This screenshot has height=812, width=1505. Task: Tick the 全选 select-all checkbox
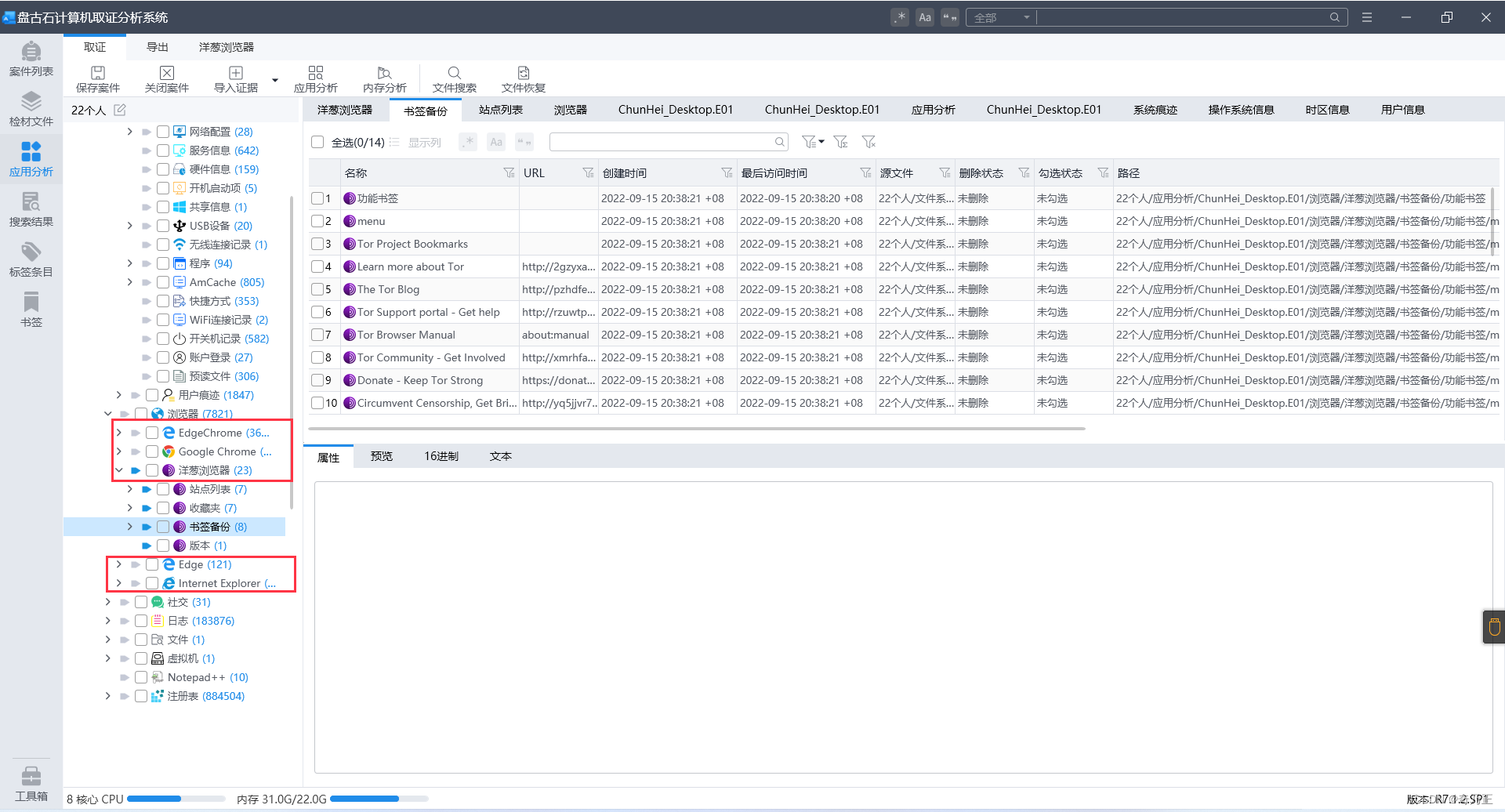[x=317, y=142]
